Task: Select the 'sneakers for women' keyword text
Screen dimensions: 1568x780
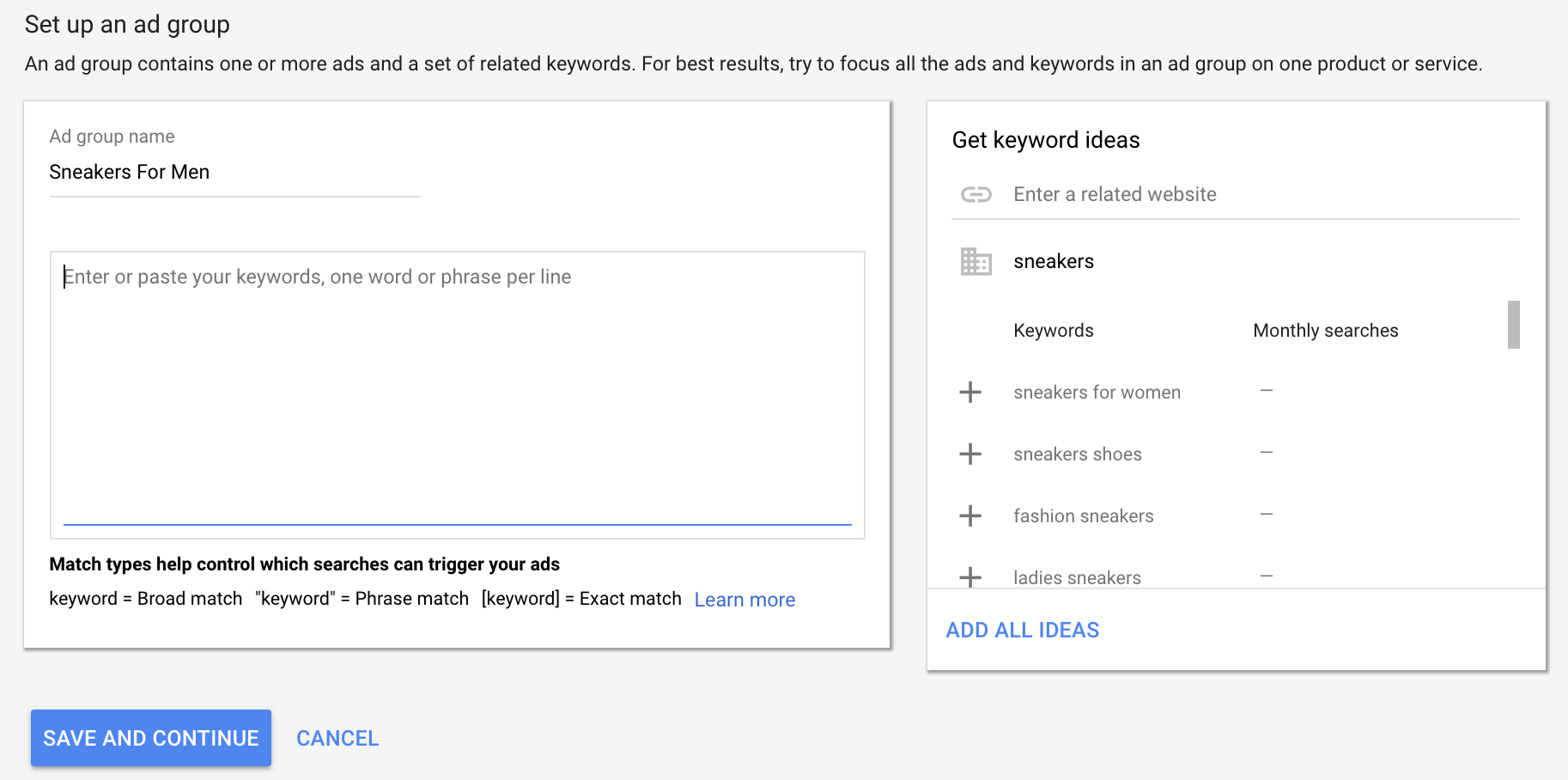Action: point(1097,393)
